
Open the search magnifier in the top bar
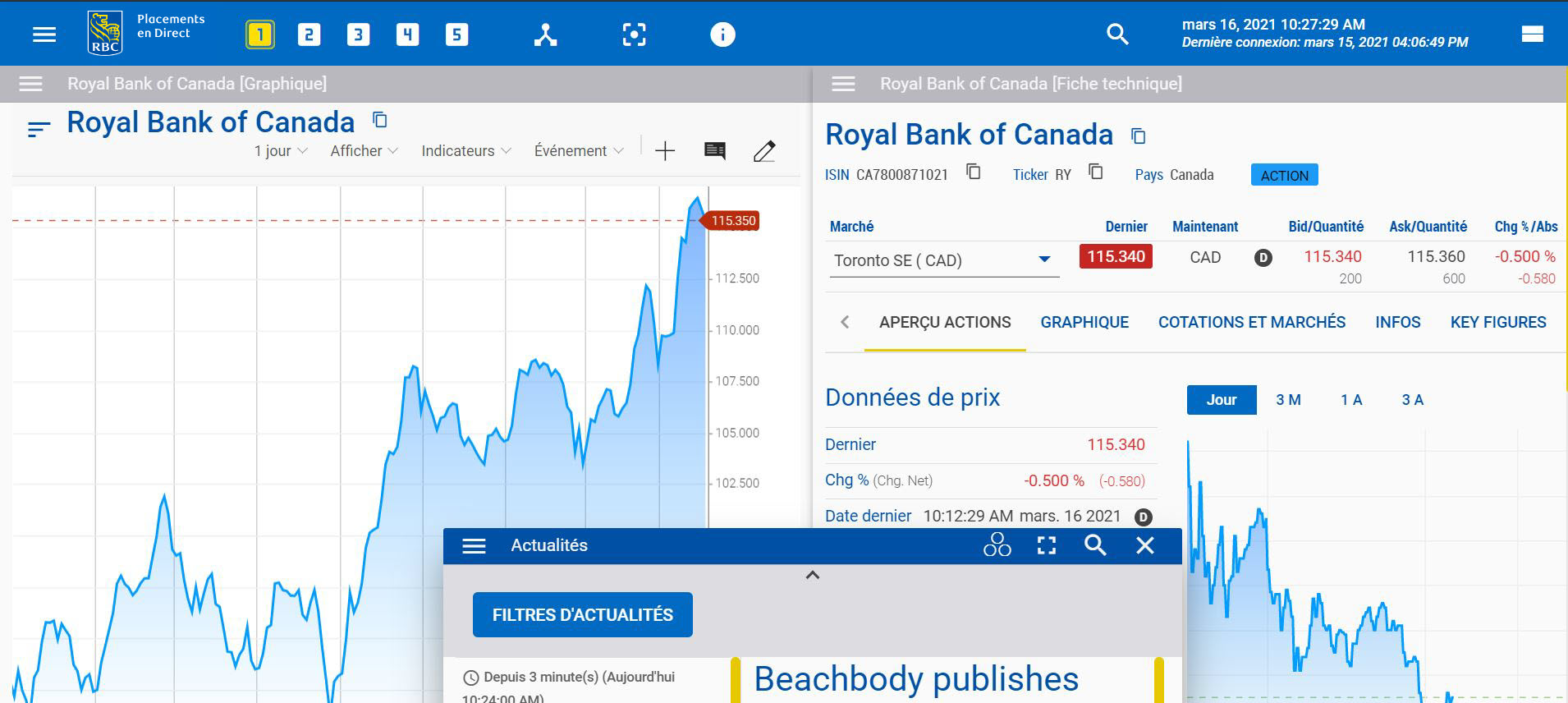1117,34
